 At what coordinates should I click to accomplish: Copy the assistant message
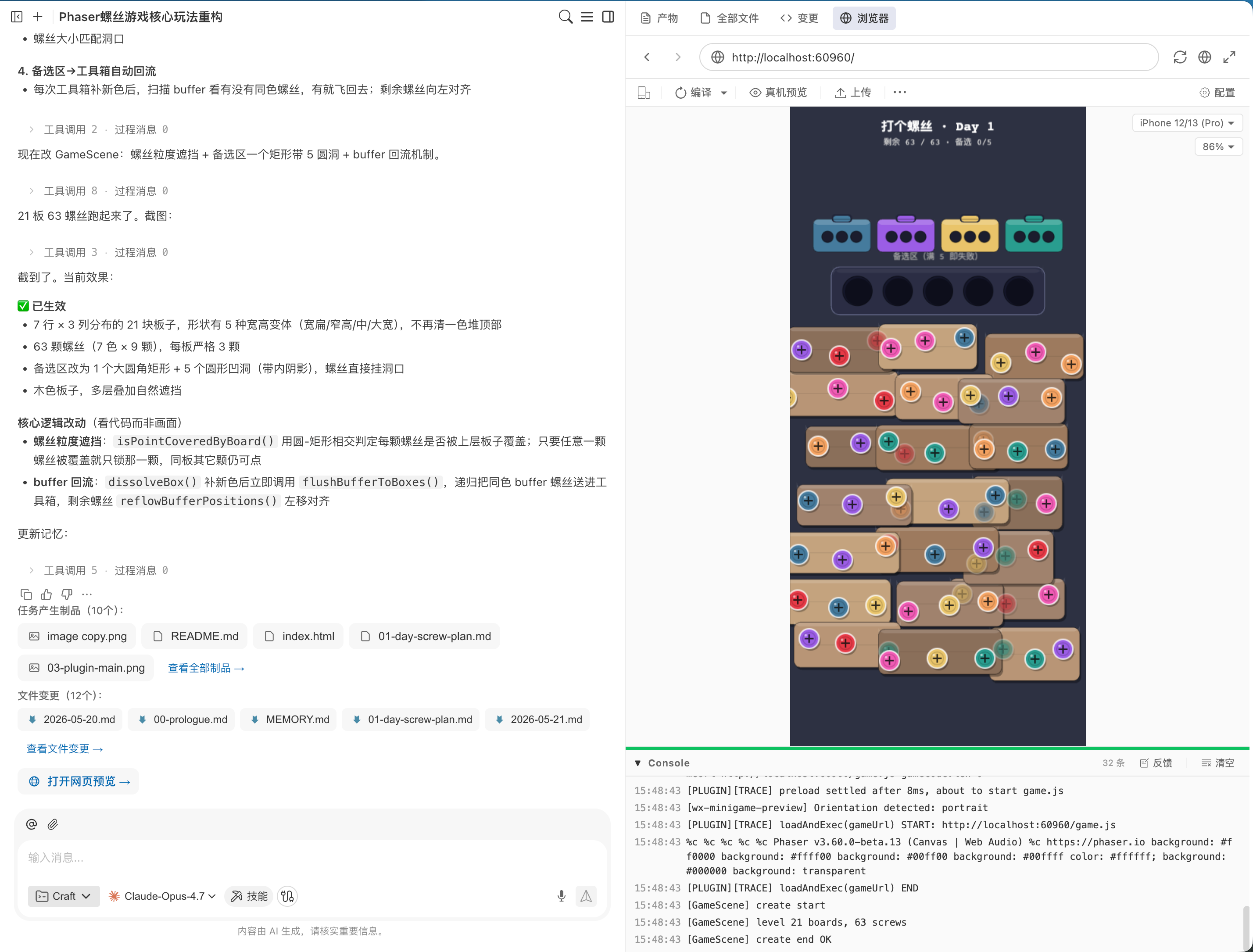(x=26, y=594)
